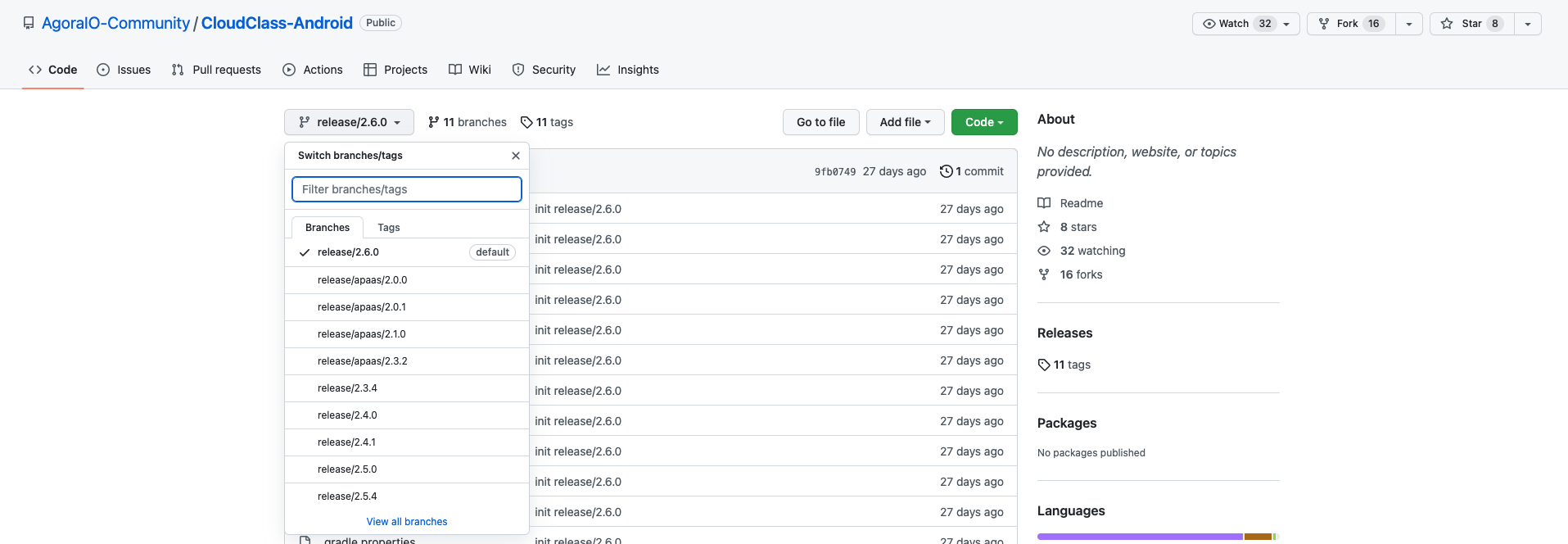Open the Issues tab
Image resolution: width=1568 pixels, height=544 pixels.
coord(124,70)
